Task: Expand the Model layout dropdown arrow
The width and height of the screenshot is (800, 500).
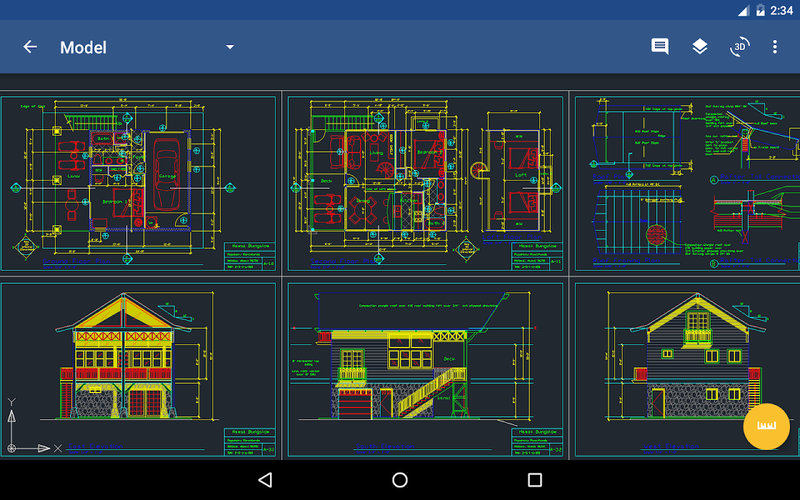Action: pyautogui.click(x=229, y=47)
